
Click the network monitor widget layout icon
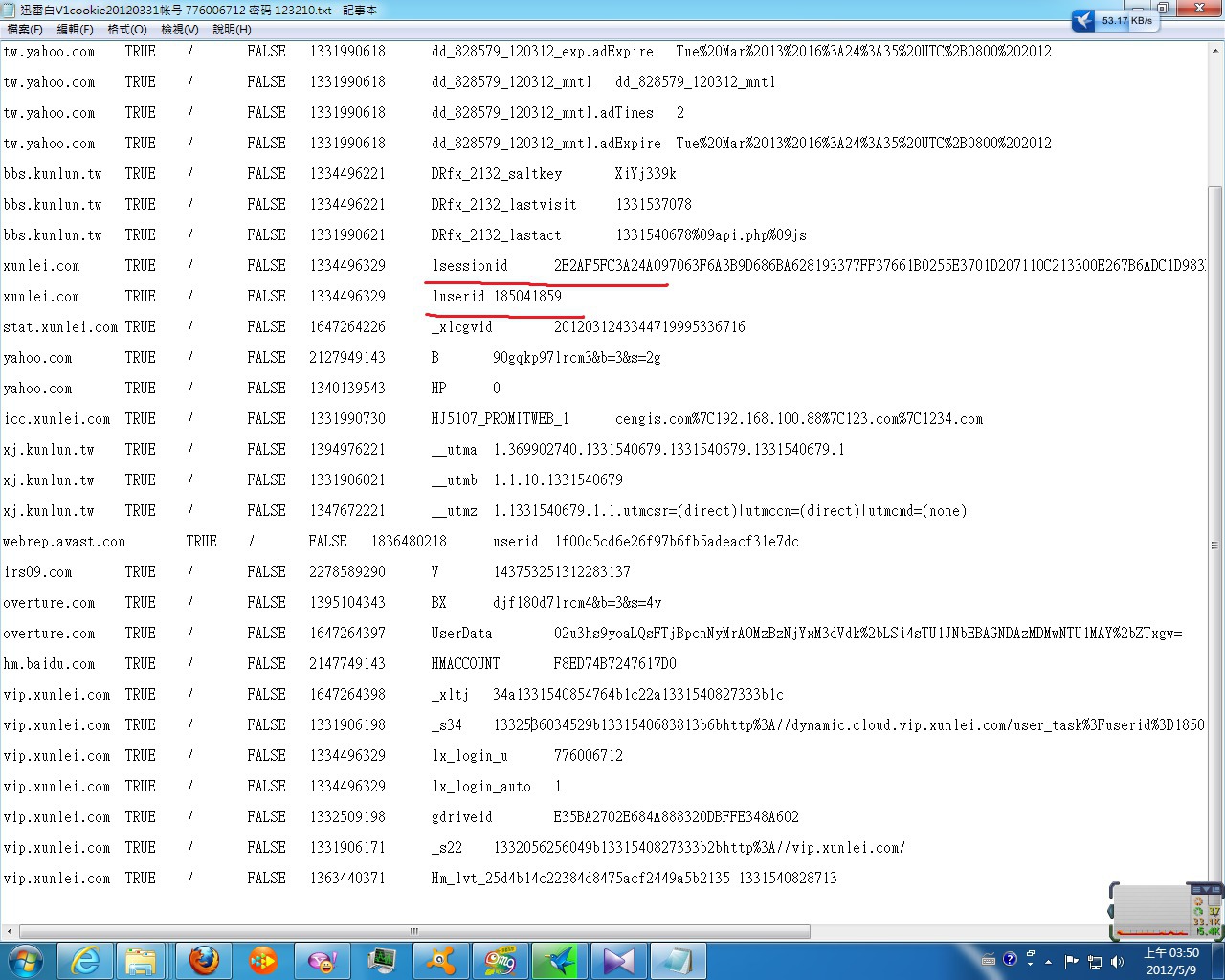click(x=1216, y=890)
